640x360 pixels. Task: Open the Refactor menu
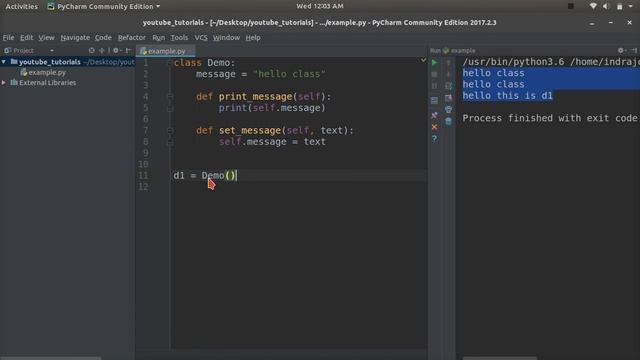[131, 38]
